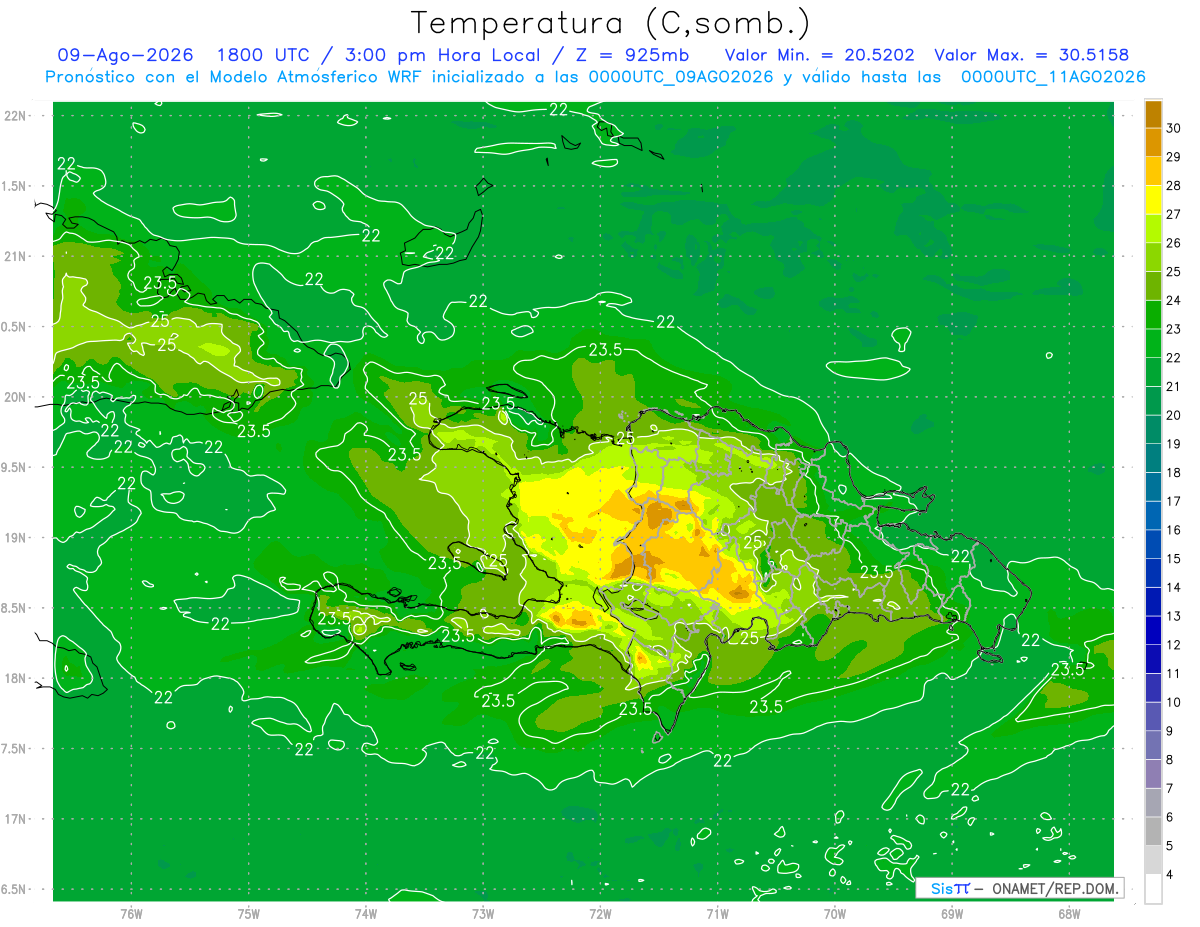Click 'Valor Min. = 20.5202' text

(x=820, y=56)
